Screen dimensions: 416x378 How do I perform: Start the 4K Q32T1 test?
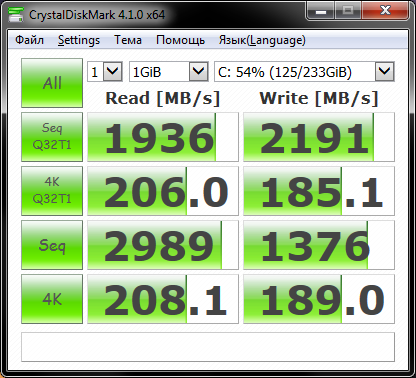(x=52, y=191)
